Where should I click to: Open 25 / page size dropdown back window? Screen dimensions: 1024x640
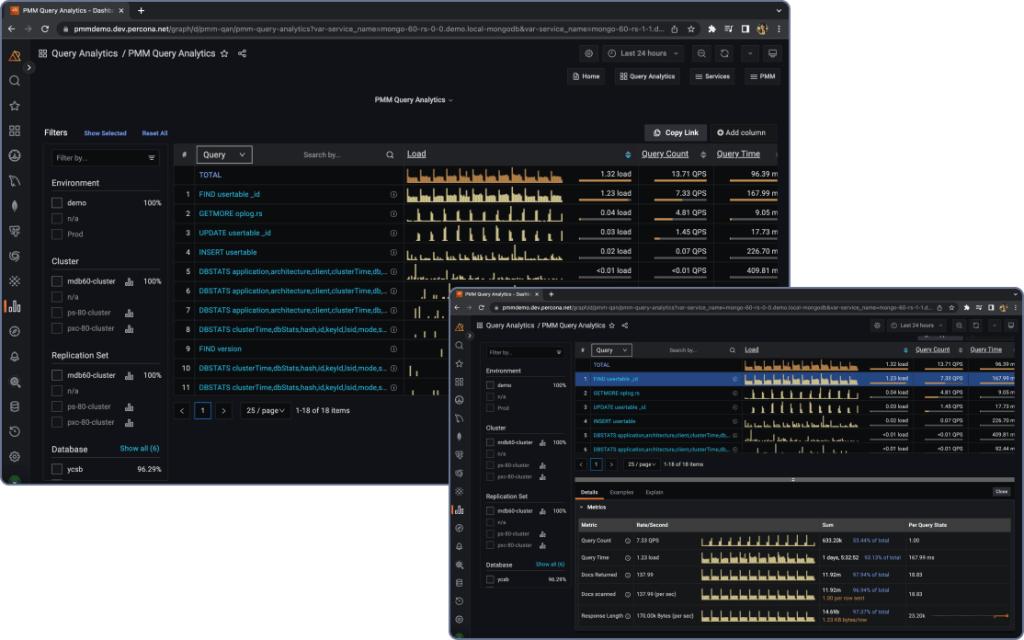[x=264, y=411]
